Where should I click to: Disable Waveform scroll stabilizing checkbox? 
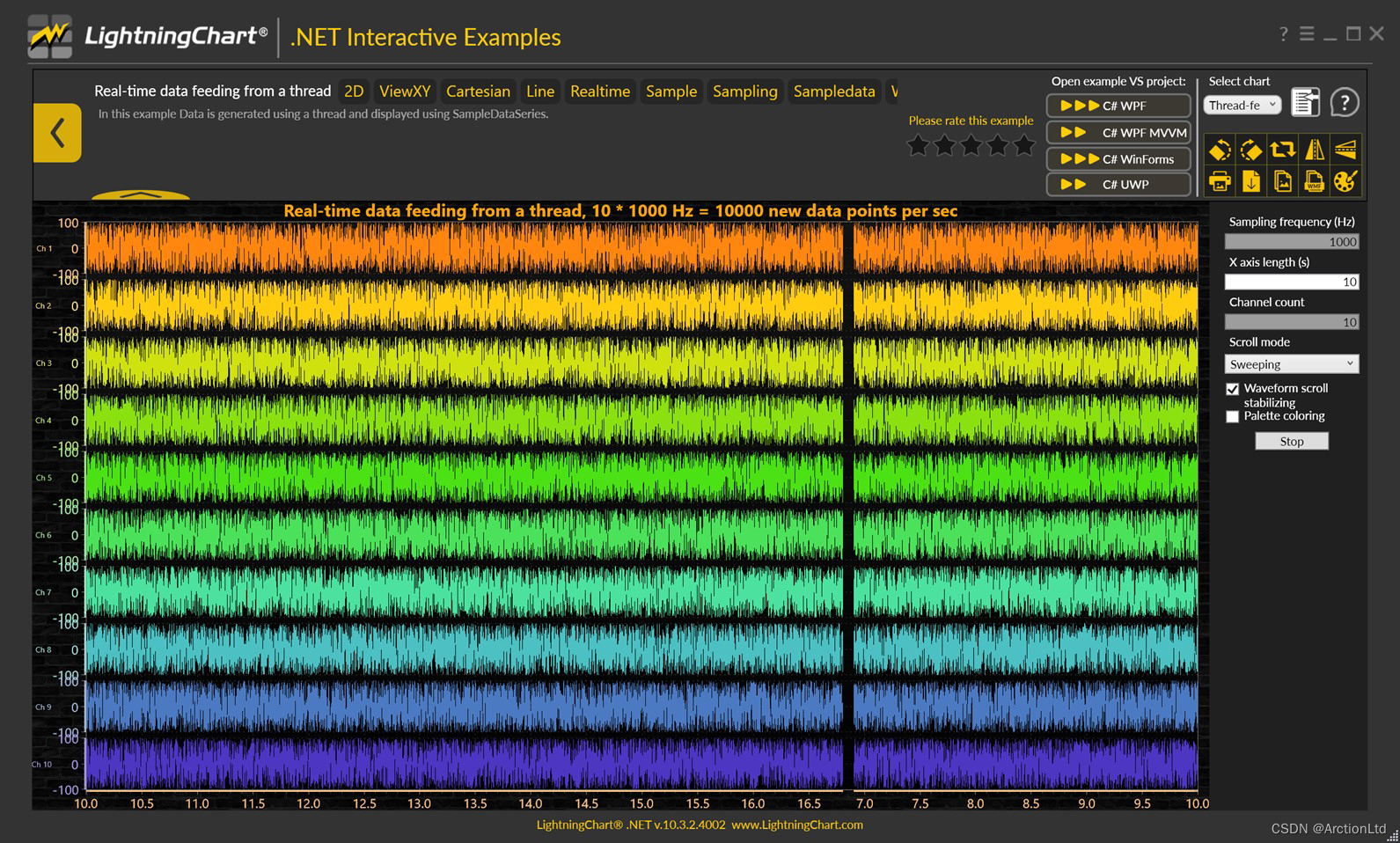(x=1232, y=389)
